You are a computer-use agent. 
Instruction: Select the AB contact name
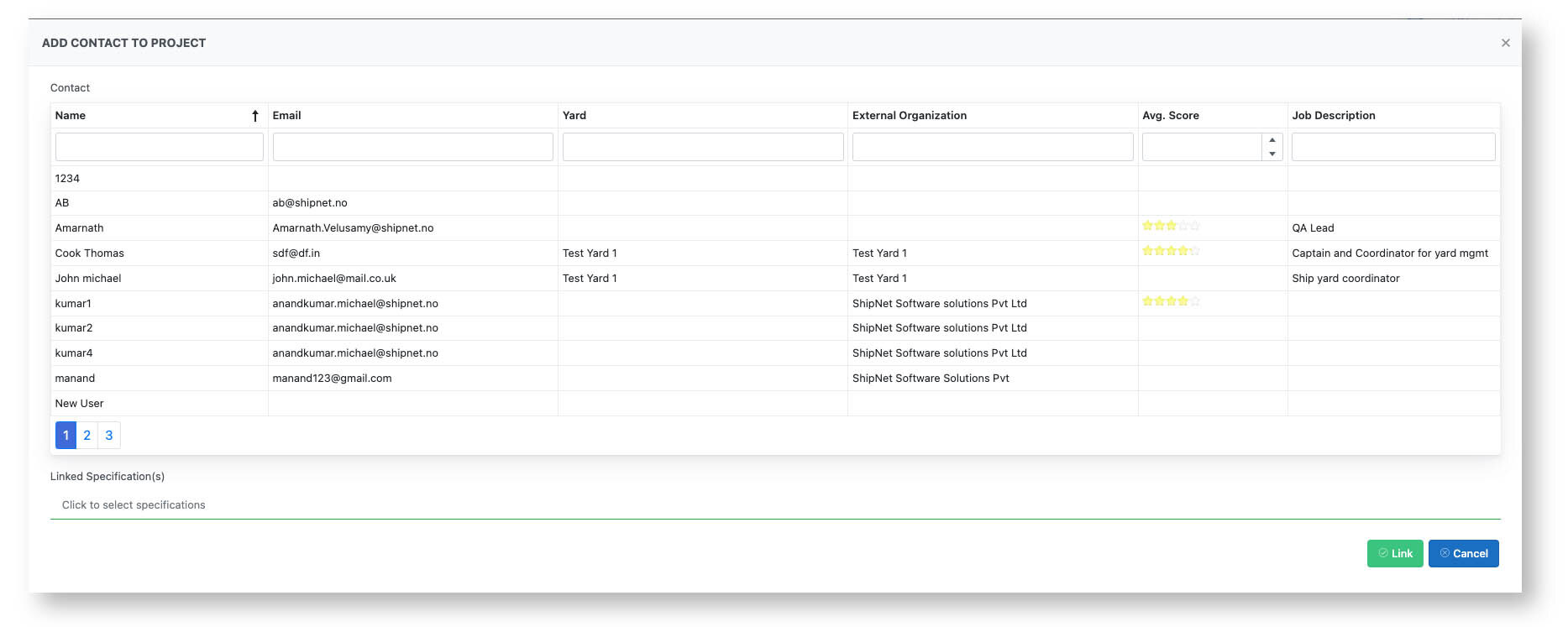pyautogui.click(x=62, y=203)
